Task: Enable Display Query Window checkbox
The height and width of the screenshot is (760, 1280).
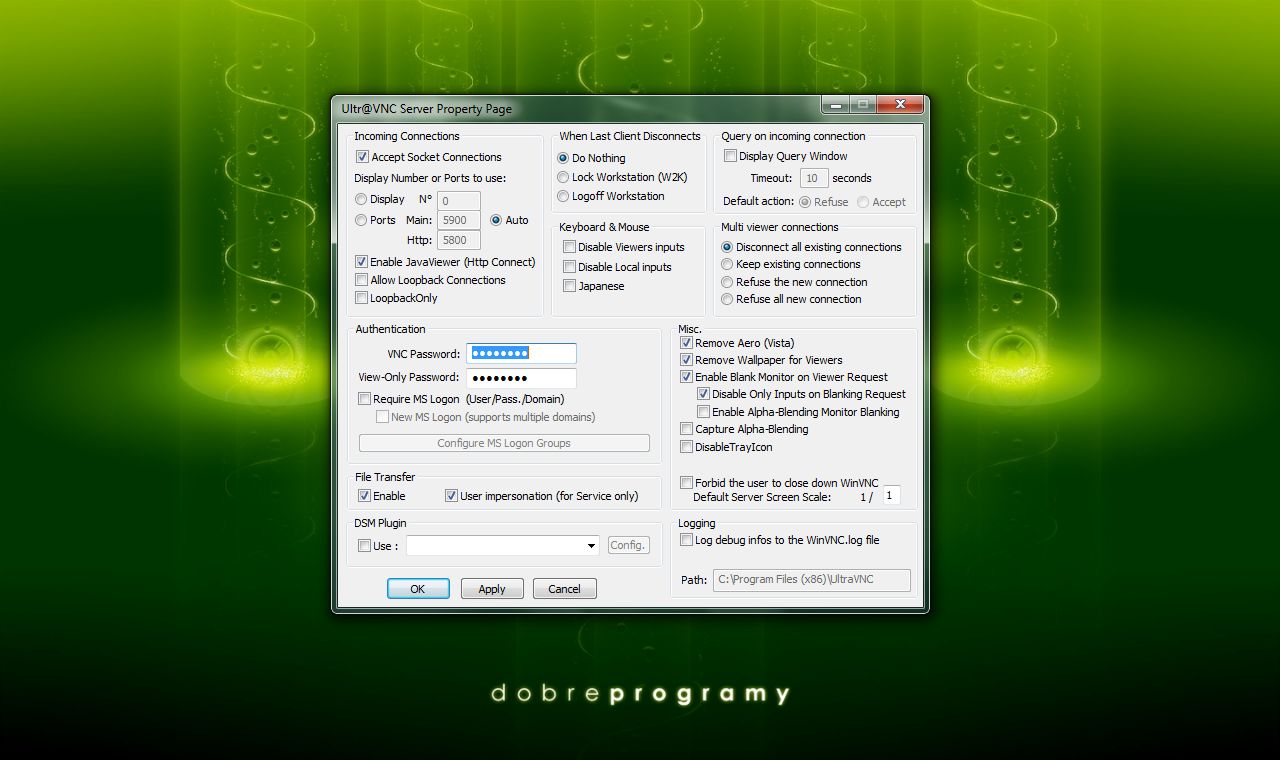Action: (x=730, y=156)
